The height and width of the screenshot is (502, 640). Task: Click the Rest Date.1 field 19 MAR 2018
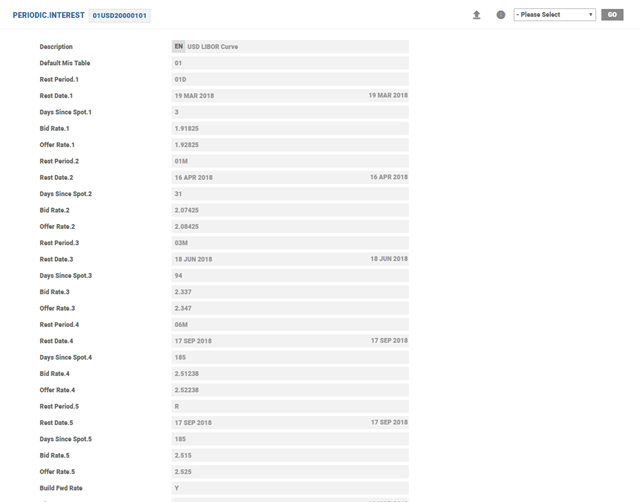(x=290, y=96)
